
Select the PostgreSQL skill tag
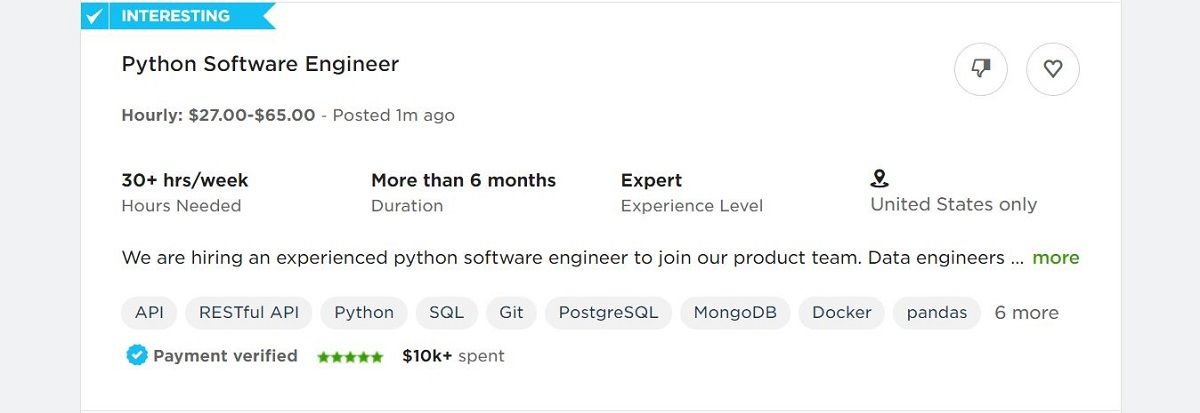point(608,312)
